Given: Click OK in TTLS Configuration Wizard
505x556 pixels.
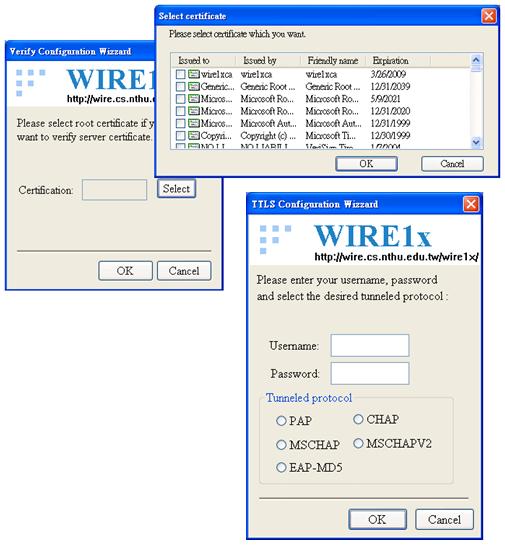Looking at the screenshot, I should tap(377, 519).
